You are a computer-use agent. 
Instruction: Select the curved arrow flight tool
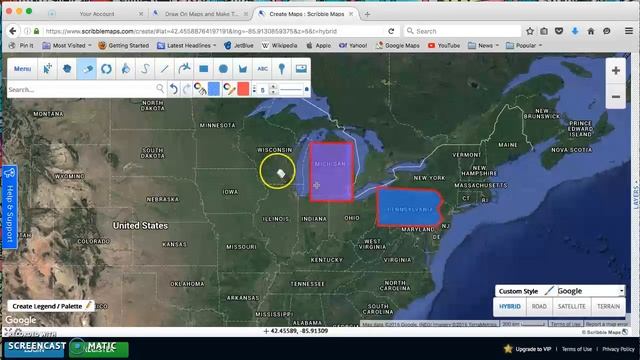click(x=184, y=69)
